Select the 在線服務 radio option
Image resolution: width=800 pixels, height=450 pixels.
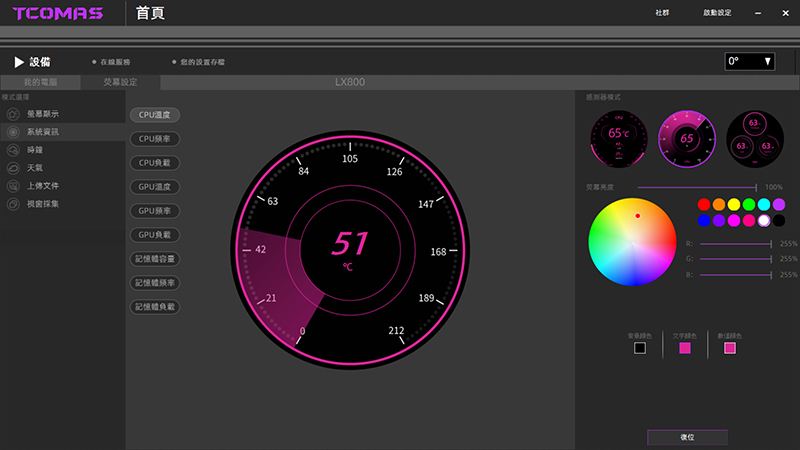coord(94,62)
